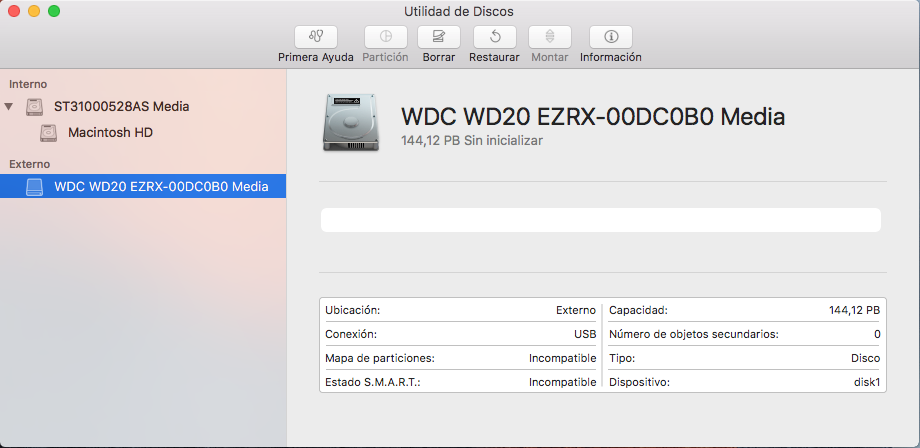
Task: Click the Macintosh HD volume icon
Action: [x=49, y=133]
